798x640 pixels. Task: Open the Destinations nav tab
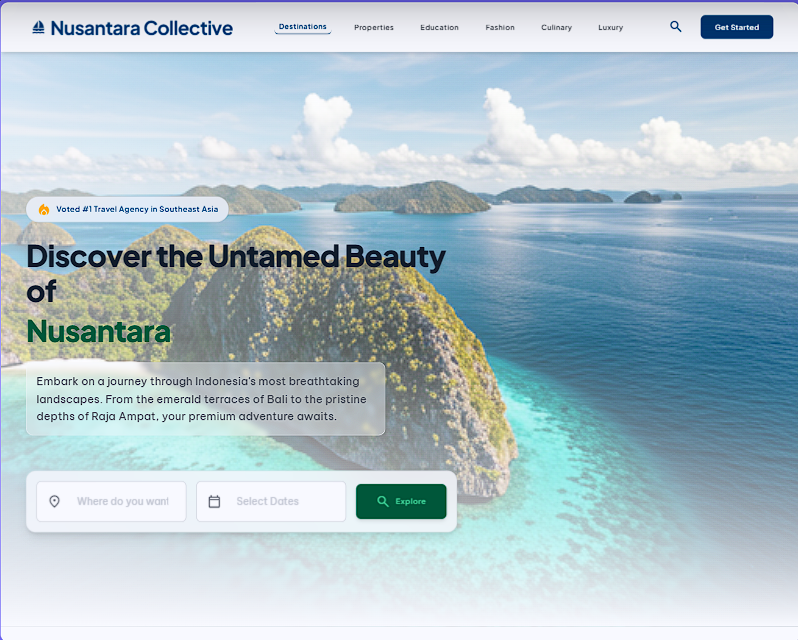click(x=303, y=27)
